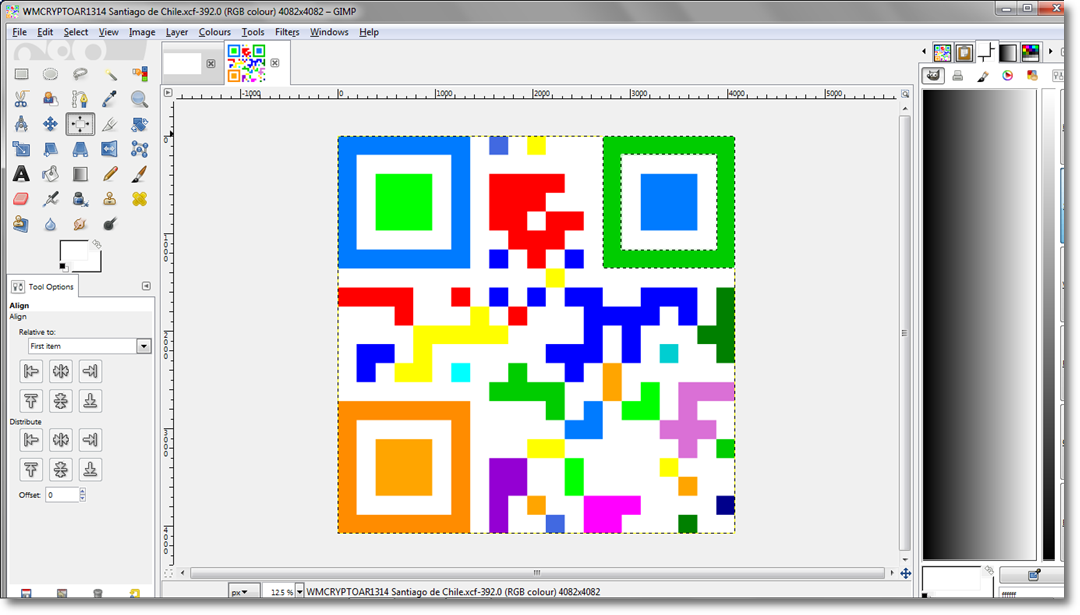The height and width of the screenshot is (615, 1080).
Task: Open the Relative to 'First item' dropdown
Action: click(89, 346)
